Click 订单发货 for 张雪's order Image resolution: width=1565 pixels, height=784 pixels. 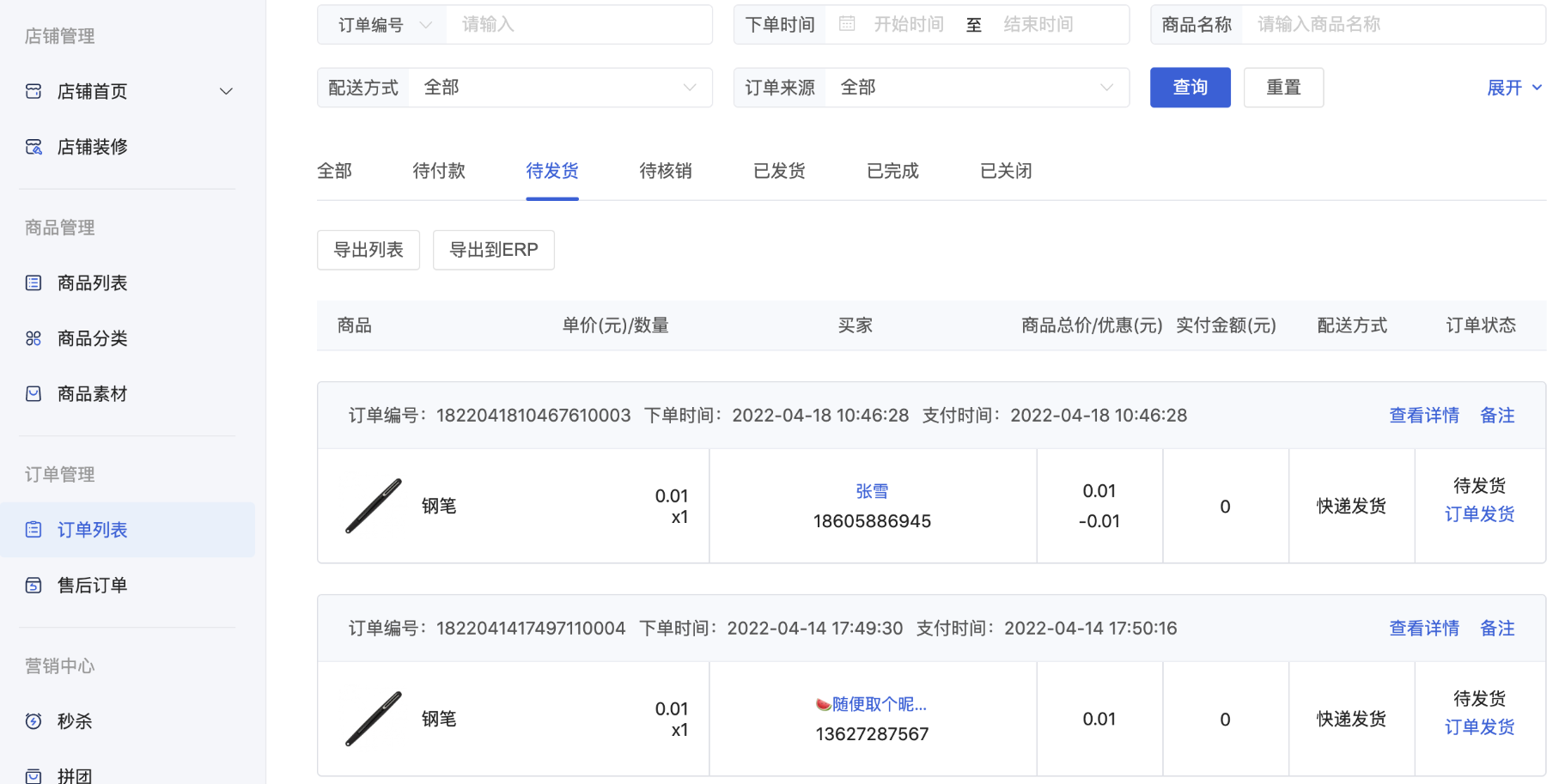[x=1479, y=514]
